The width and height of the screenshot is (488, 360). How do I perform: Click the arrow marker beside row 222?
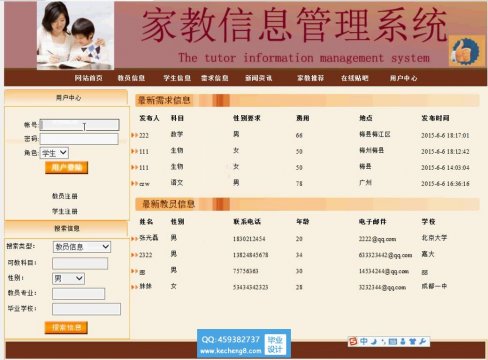tap(134, 135)
